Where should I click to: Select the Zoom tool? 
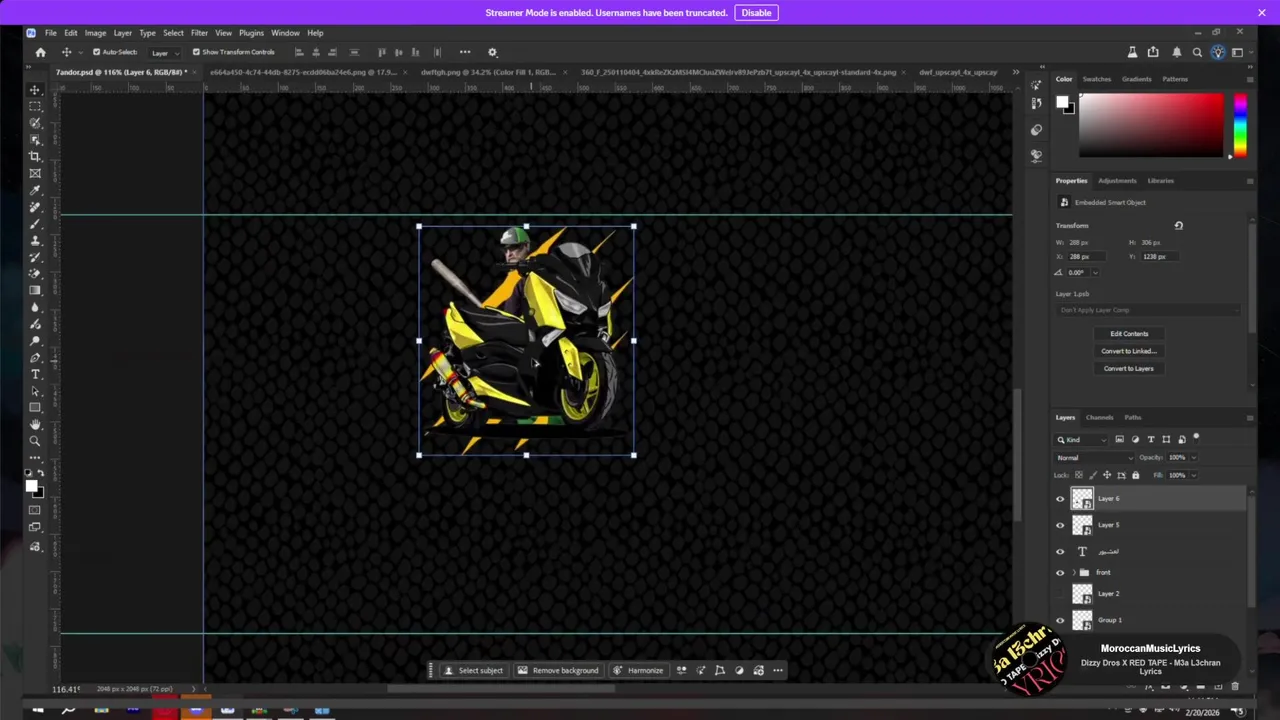click(35, 441)
